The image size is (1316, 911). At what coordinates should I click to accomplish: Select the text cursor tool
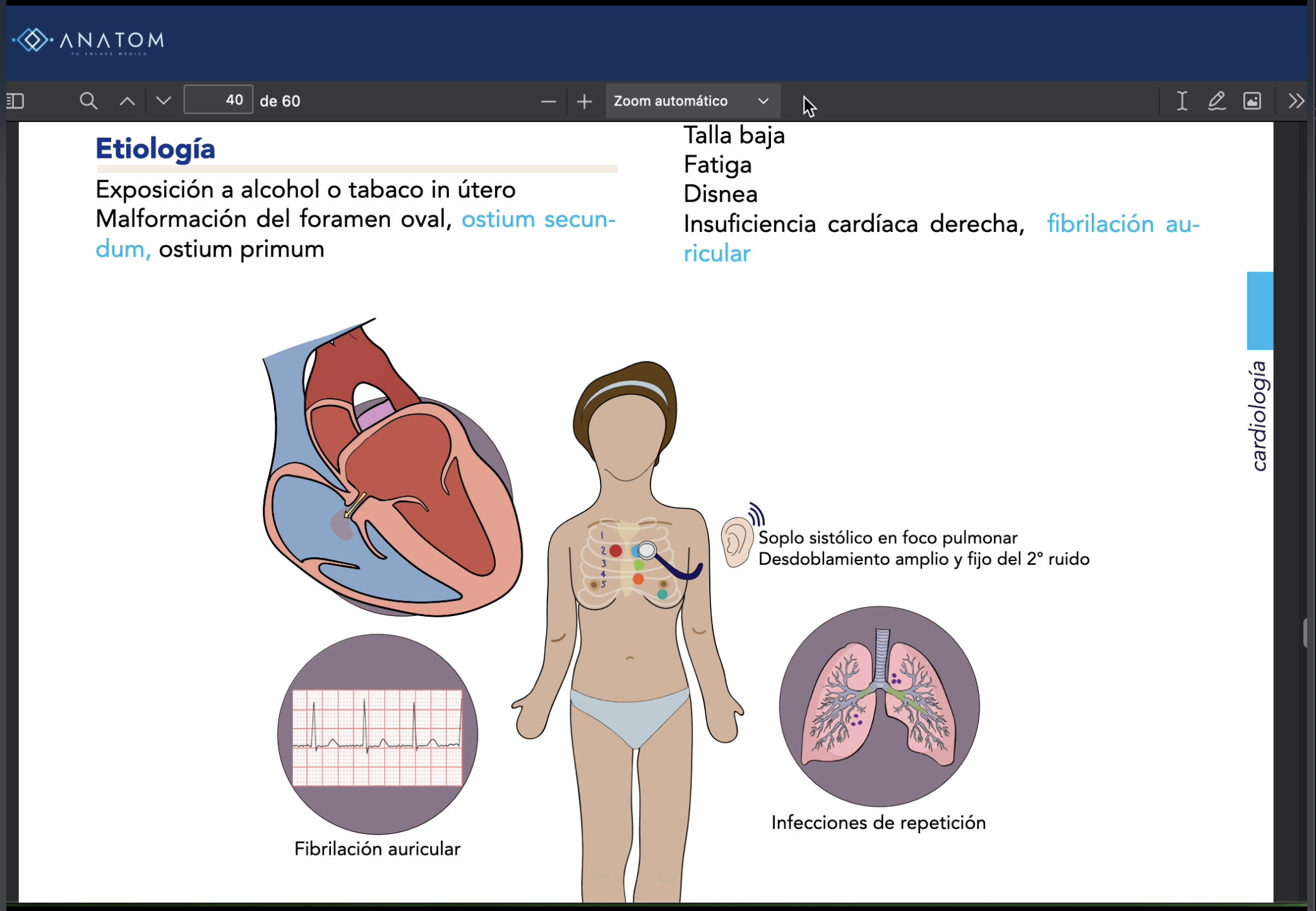click(x=1181, y=101)
